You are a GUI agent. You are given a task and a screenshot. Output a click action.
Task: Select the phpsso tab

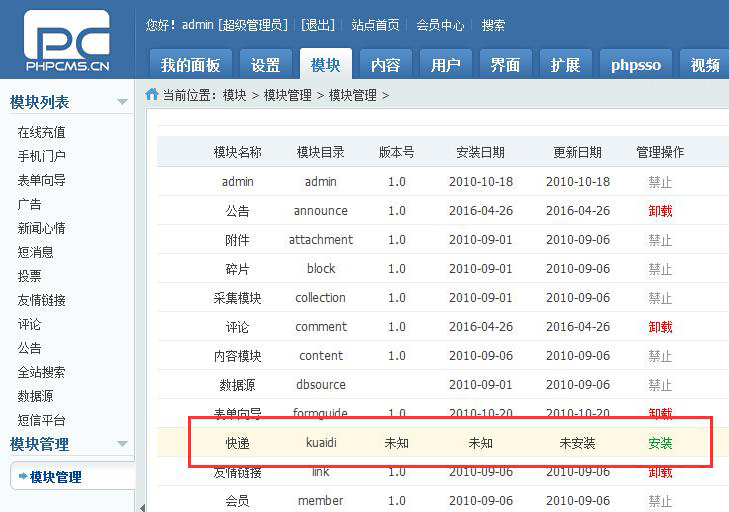(636, 65)
